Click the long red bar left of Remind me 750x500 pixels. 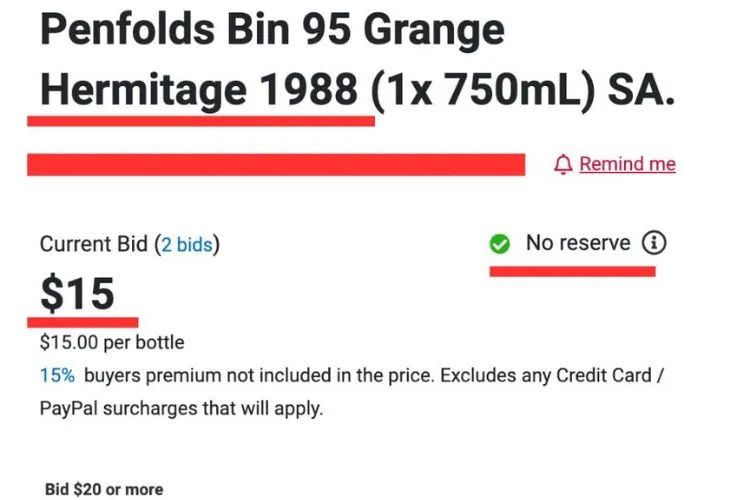[276, 165]
